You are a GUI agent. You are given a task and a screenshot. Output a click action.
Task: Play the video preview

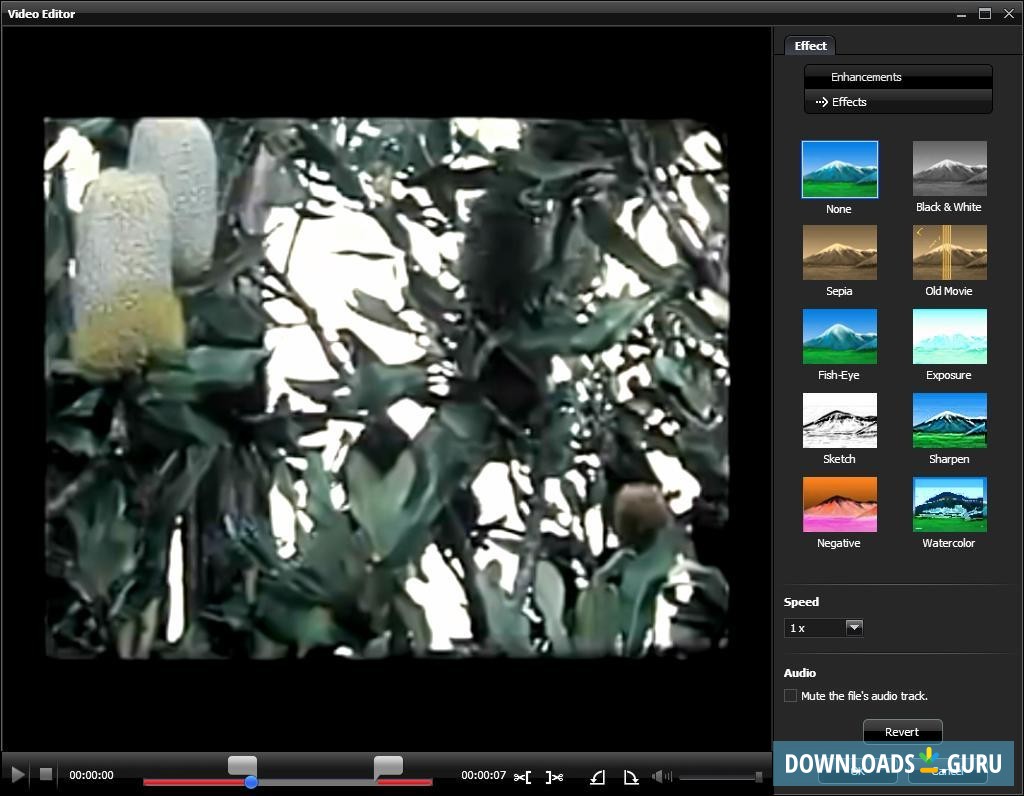(x=18, y=775)
